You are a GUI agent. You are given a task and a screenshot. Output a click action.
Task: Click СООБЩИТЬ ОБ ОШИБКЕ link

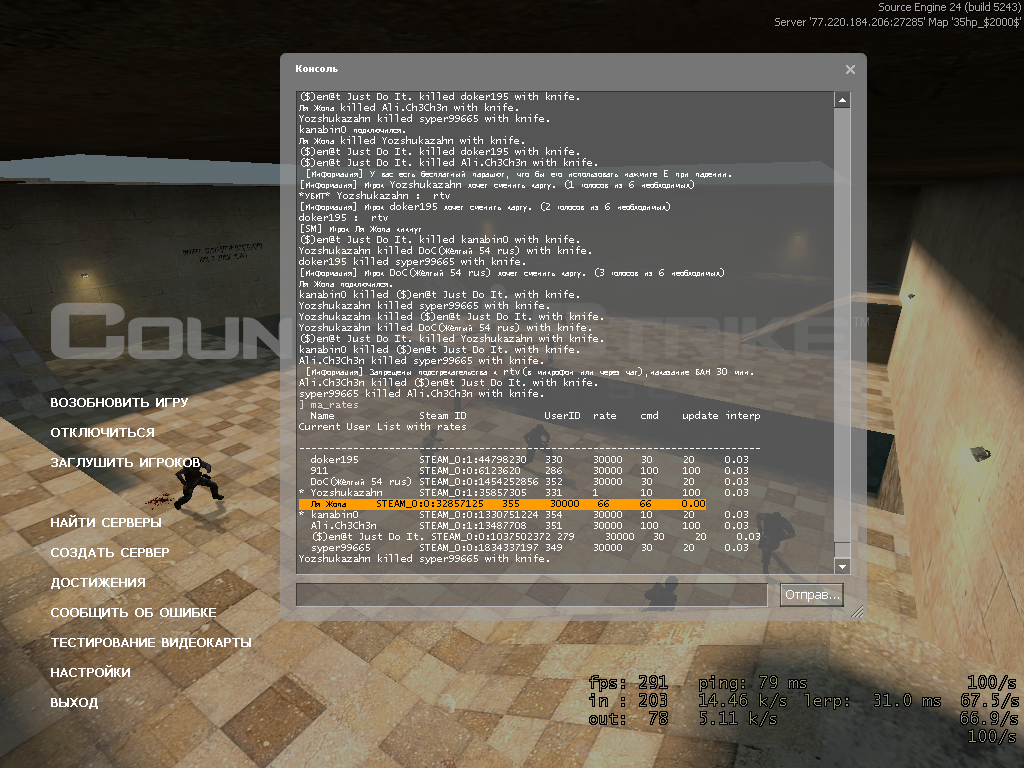[x=133, y=613]
